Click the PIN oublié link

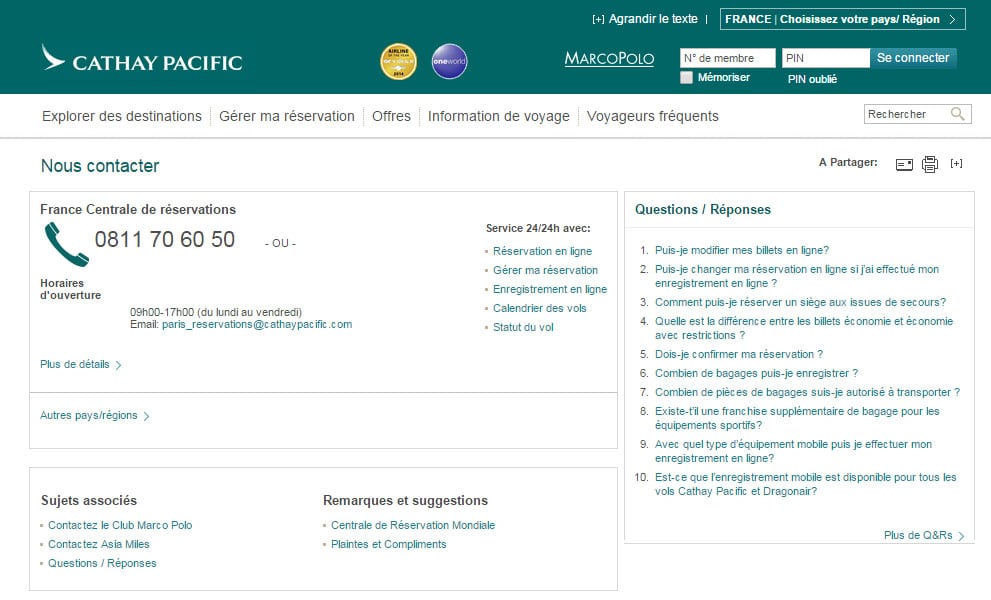click(812, 79)
